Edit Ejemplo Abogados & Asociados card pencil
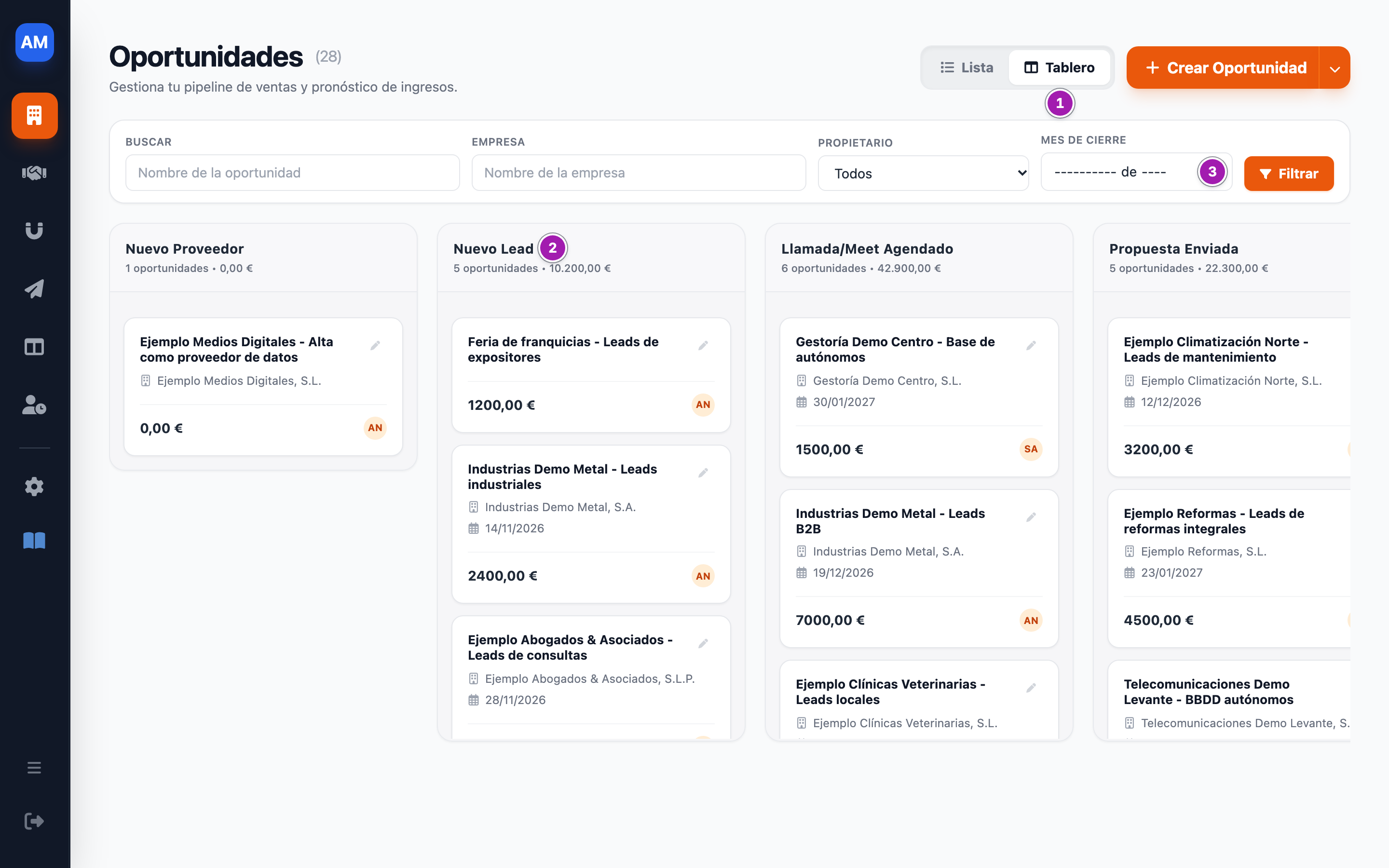 pyautogui.click(x=703, y=643)
